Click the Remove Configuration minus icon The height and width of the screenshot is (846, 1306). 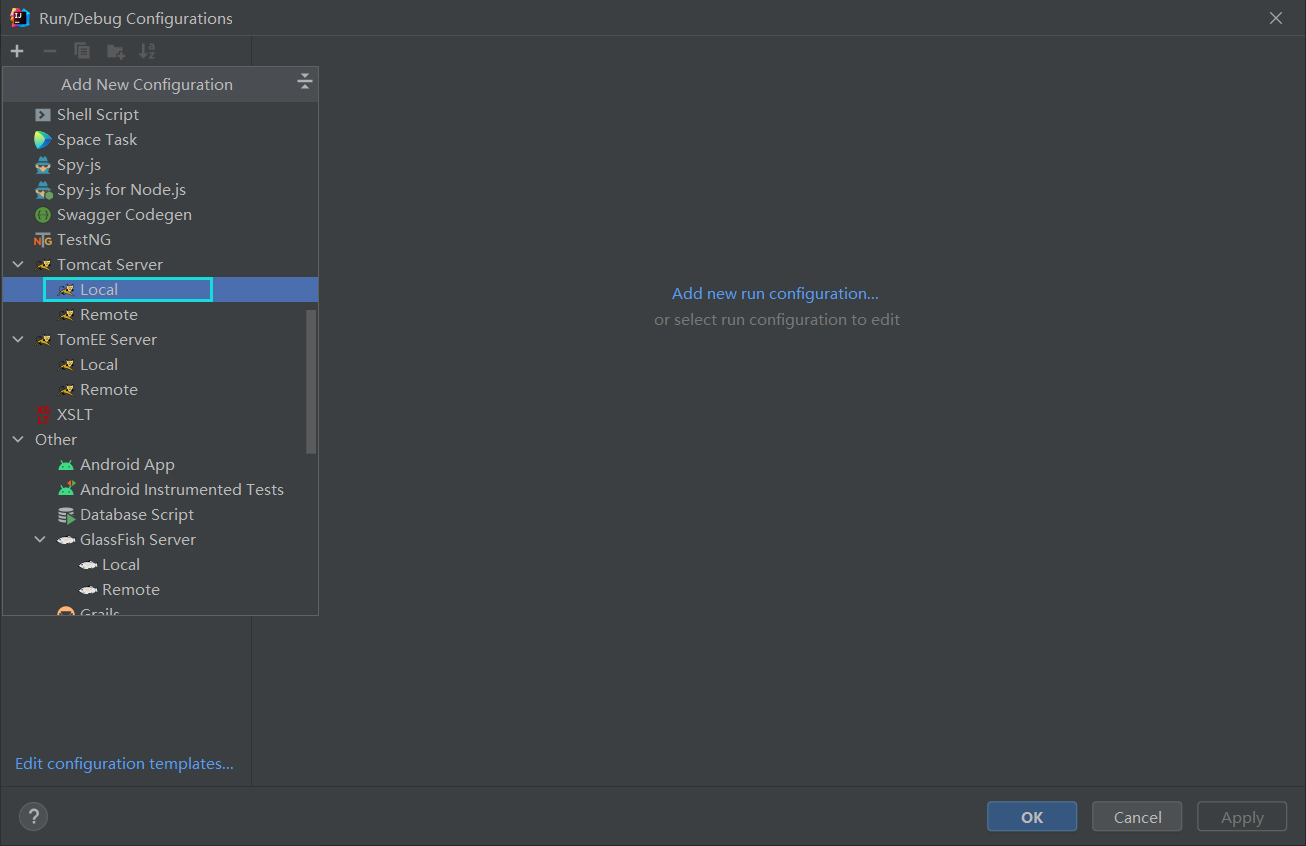49,51
